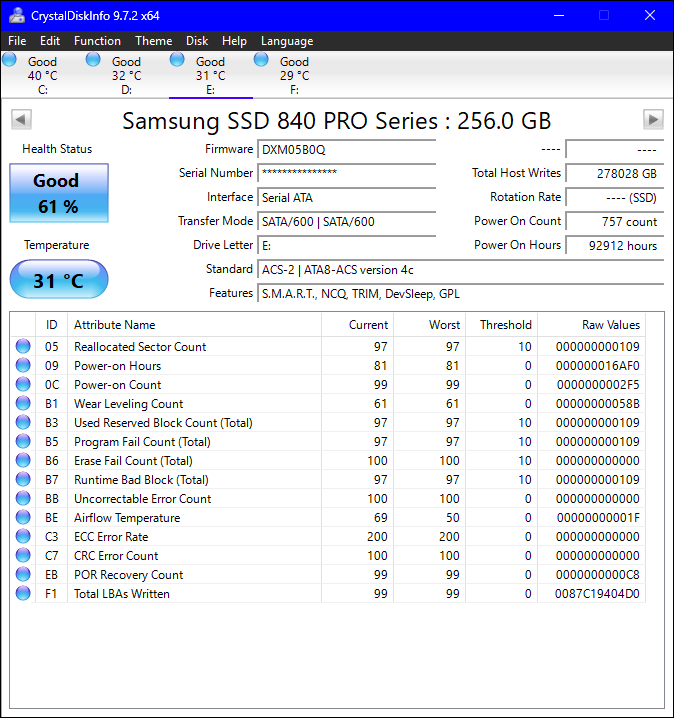Click the blue orb for drive F:

point(261,60)
